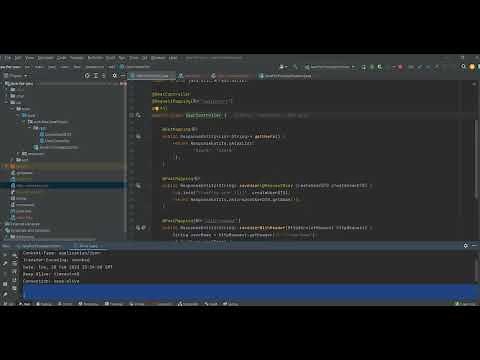
Task: Click the Build hammer icon in toolbar
Action: pyautogui.click(x=295, y=67)
